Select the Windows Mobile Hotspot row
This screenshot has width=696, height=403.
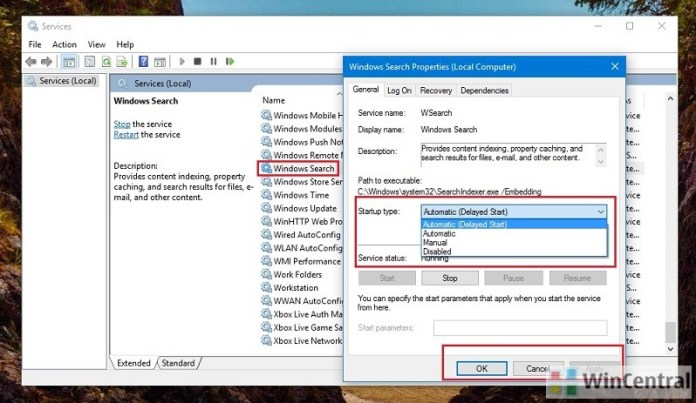302,115
